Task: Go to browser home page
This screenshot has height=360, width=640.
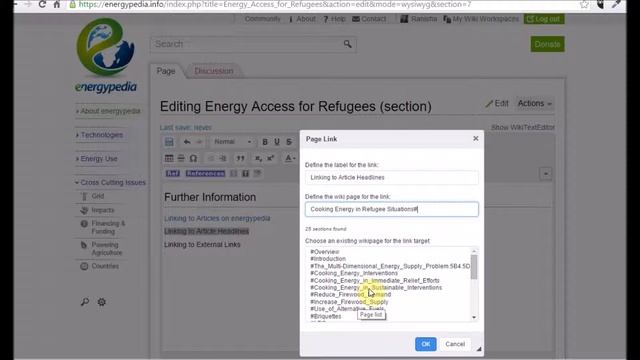Action: (57, 4)
